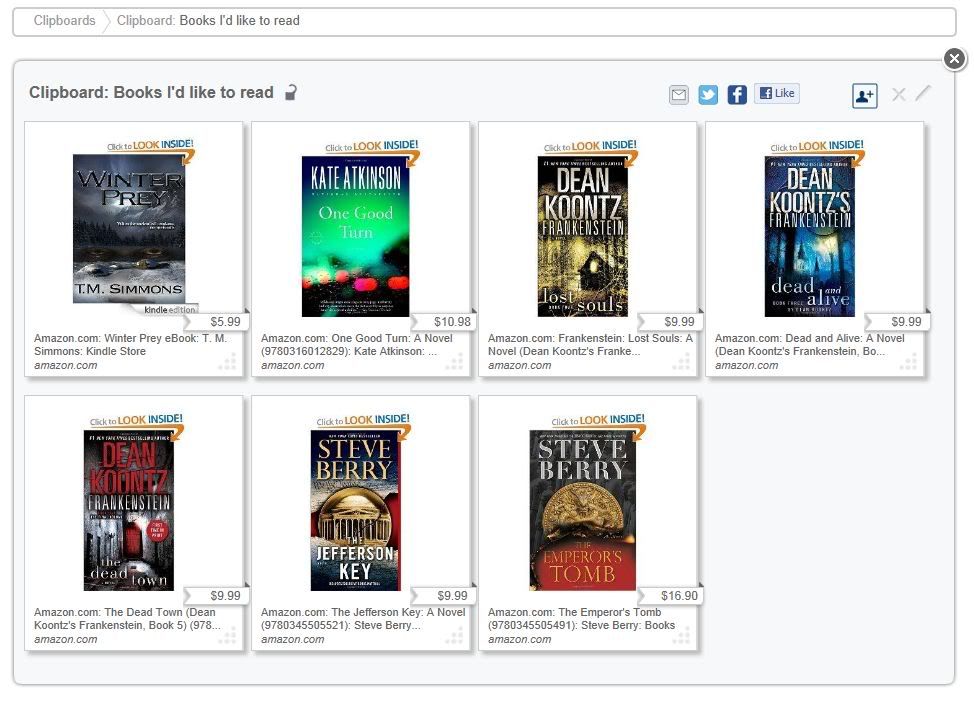Image resolution: width=974 pixels, height=704 pixels.
Task: Close the clipboard overlay with round X
Action: click(954, 59)
